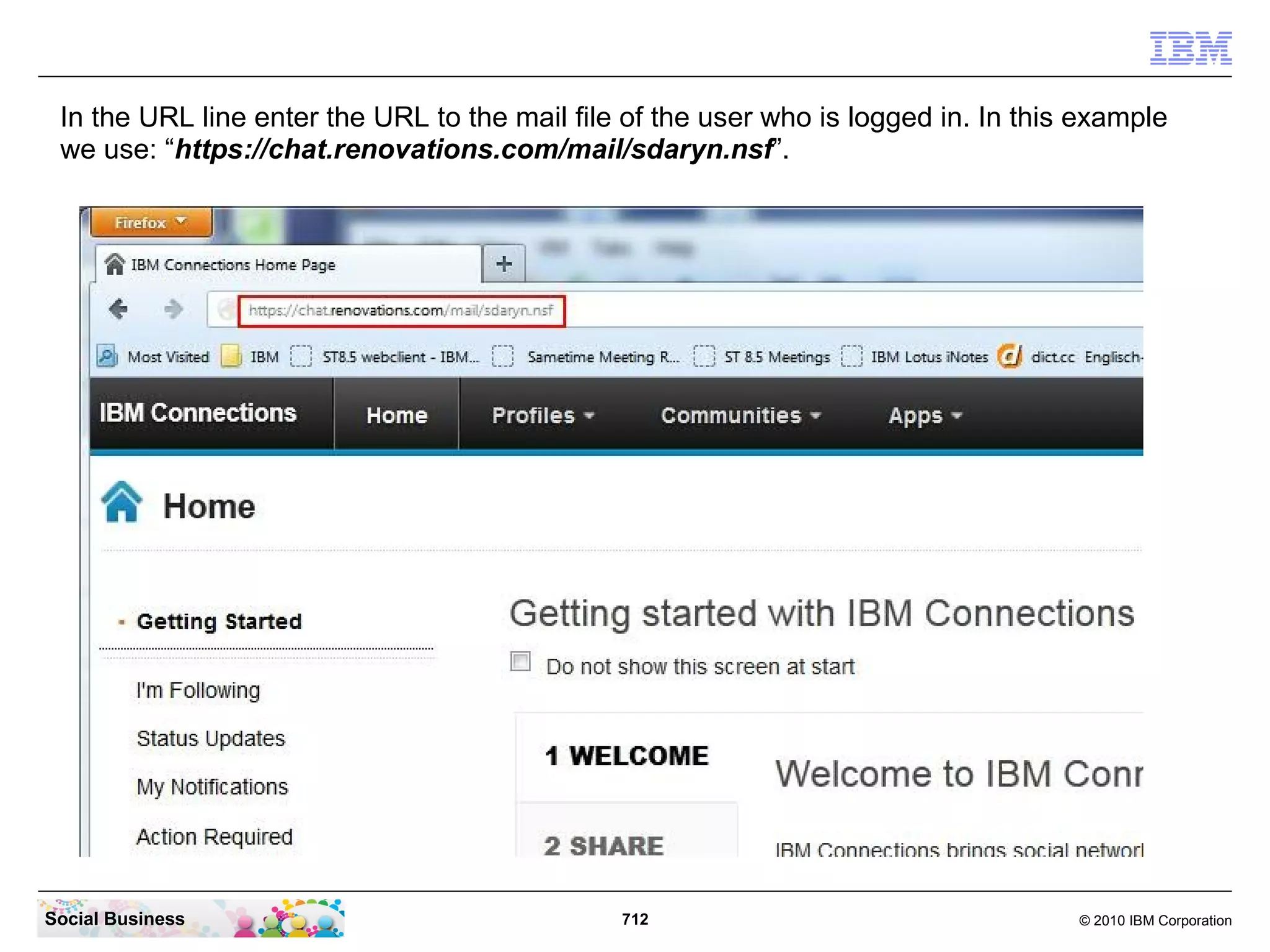Click the ST 8.5 Meetings bookmark icon
The height and width of the screenshot is (952, 1270).
(x=704, y=356)
